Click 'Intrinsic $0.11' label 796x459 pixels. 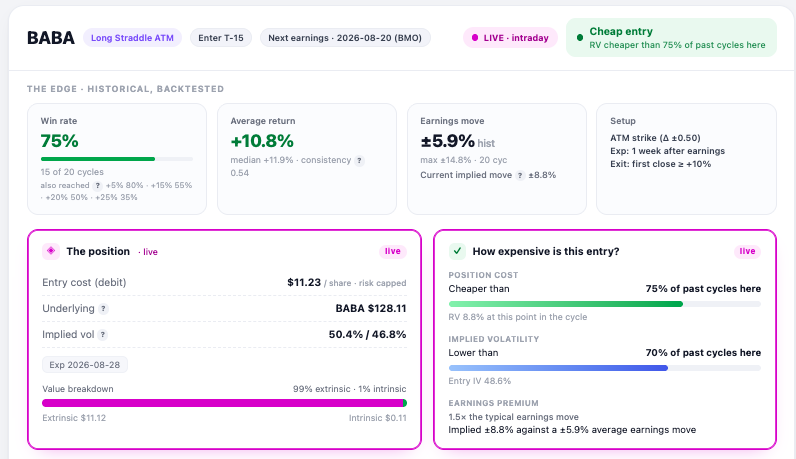(x=378, y=418)
